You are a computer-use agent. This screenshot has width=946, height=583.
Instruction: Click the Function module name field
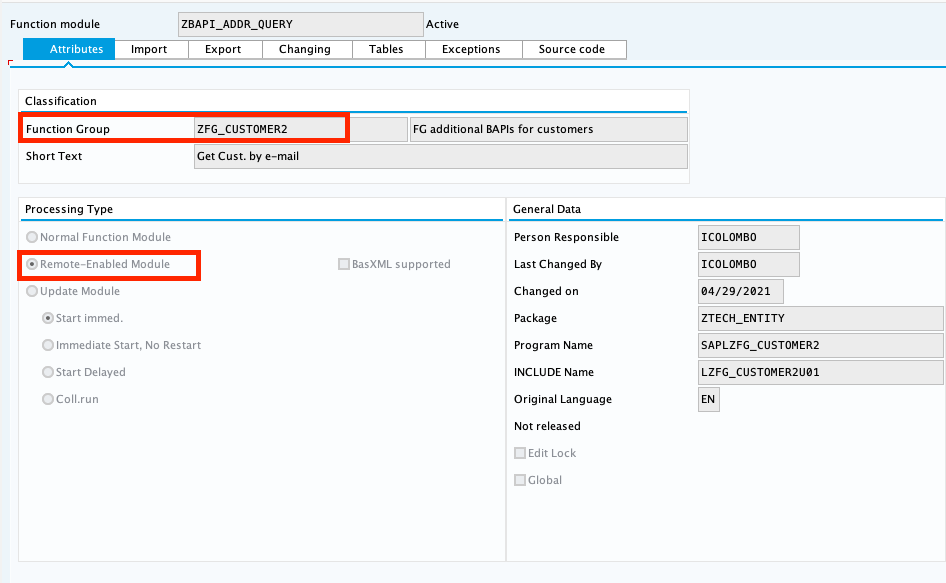[300, 24]
